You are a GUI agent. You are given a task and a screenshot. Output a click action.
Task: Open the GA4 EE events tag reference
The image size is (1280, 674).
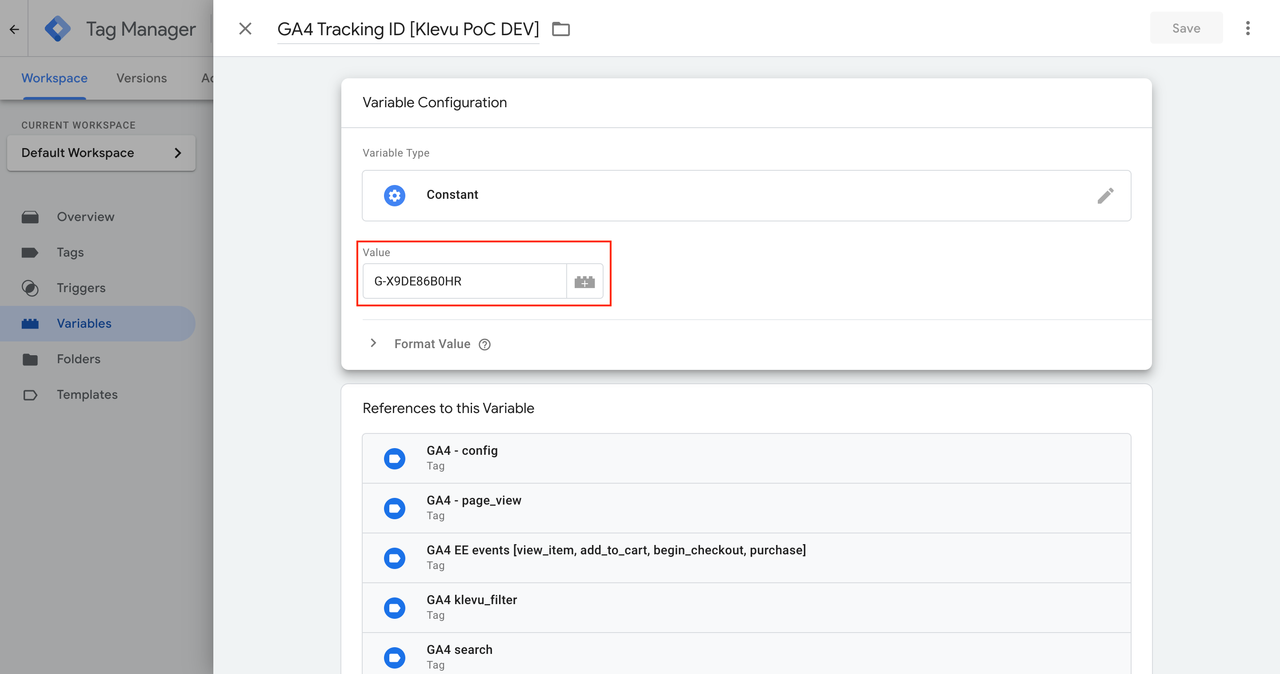coord(746,558)
